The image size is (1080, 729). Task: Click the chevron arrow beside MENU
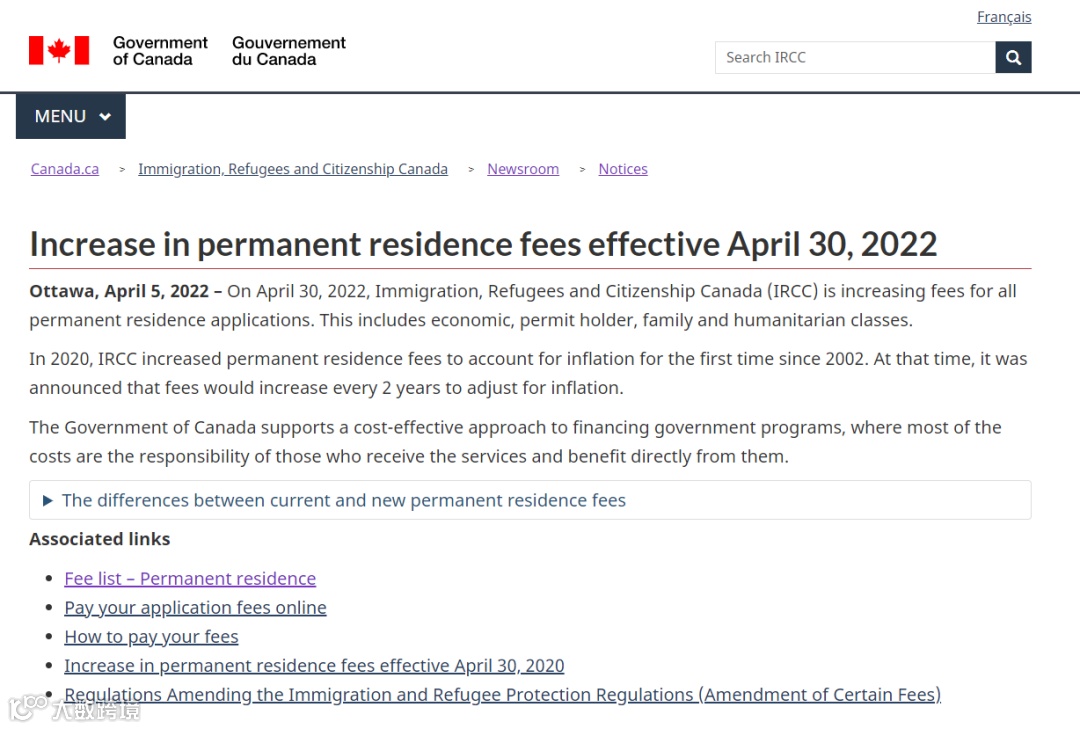(105, 116)
